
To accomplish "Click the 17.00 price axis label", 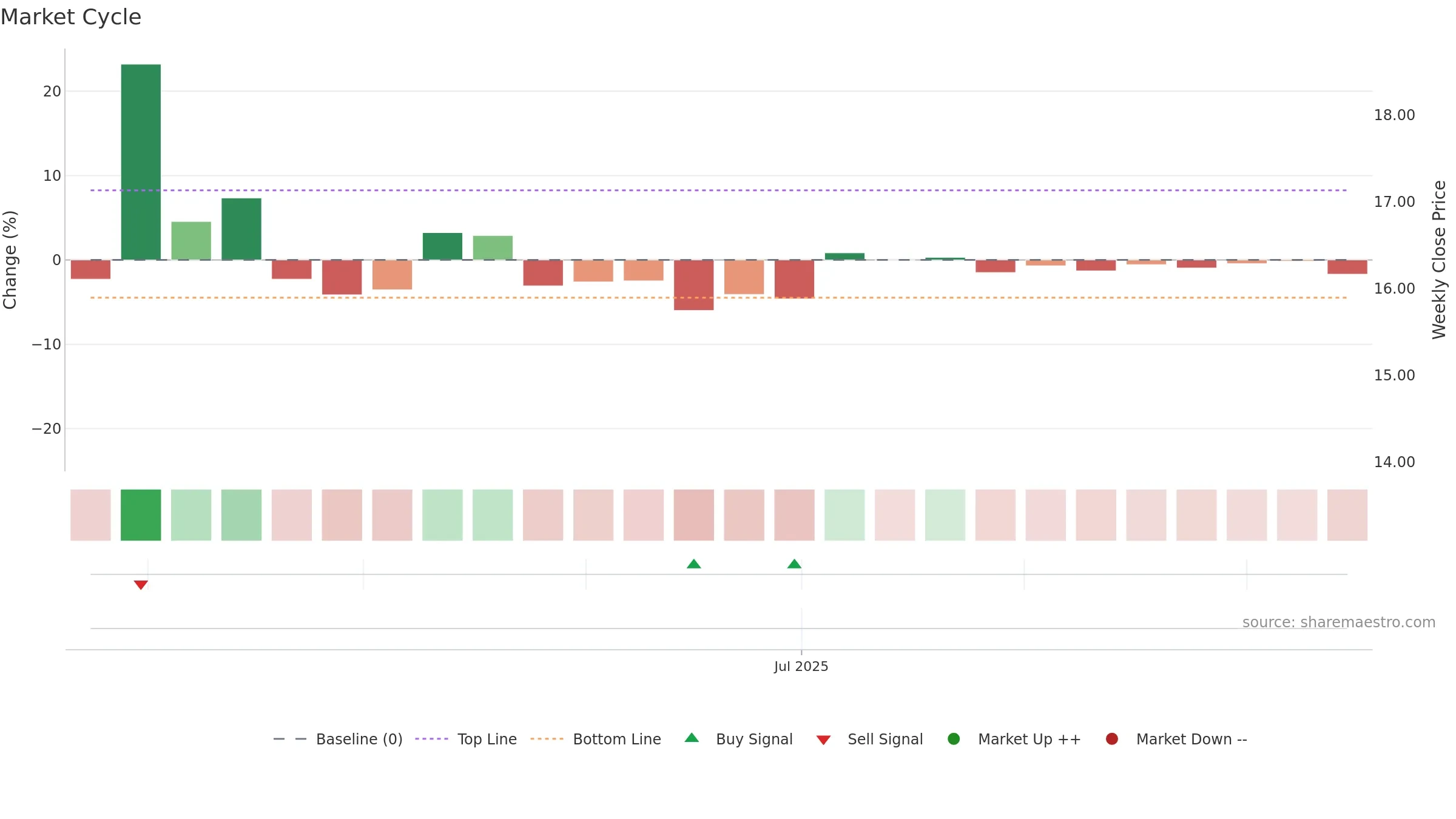I will tap(1394, 202).
